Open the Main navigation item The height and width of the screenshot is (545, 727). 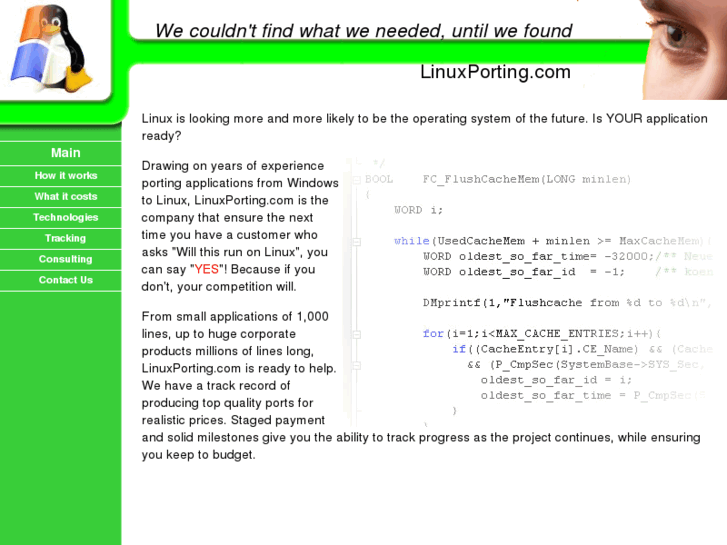pos(65,153)
